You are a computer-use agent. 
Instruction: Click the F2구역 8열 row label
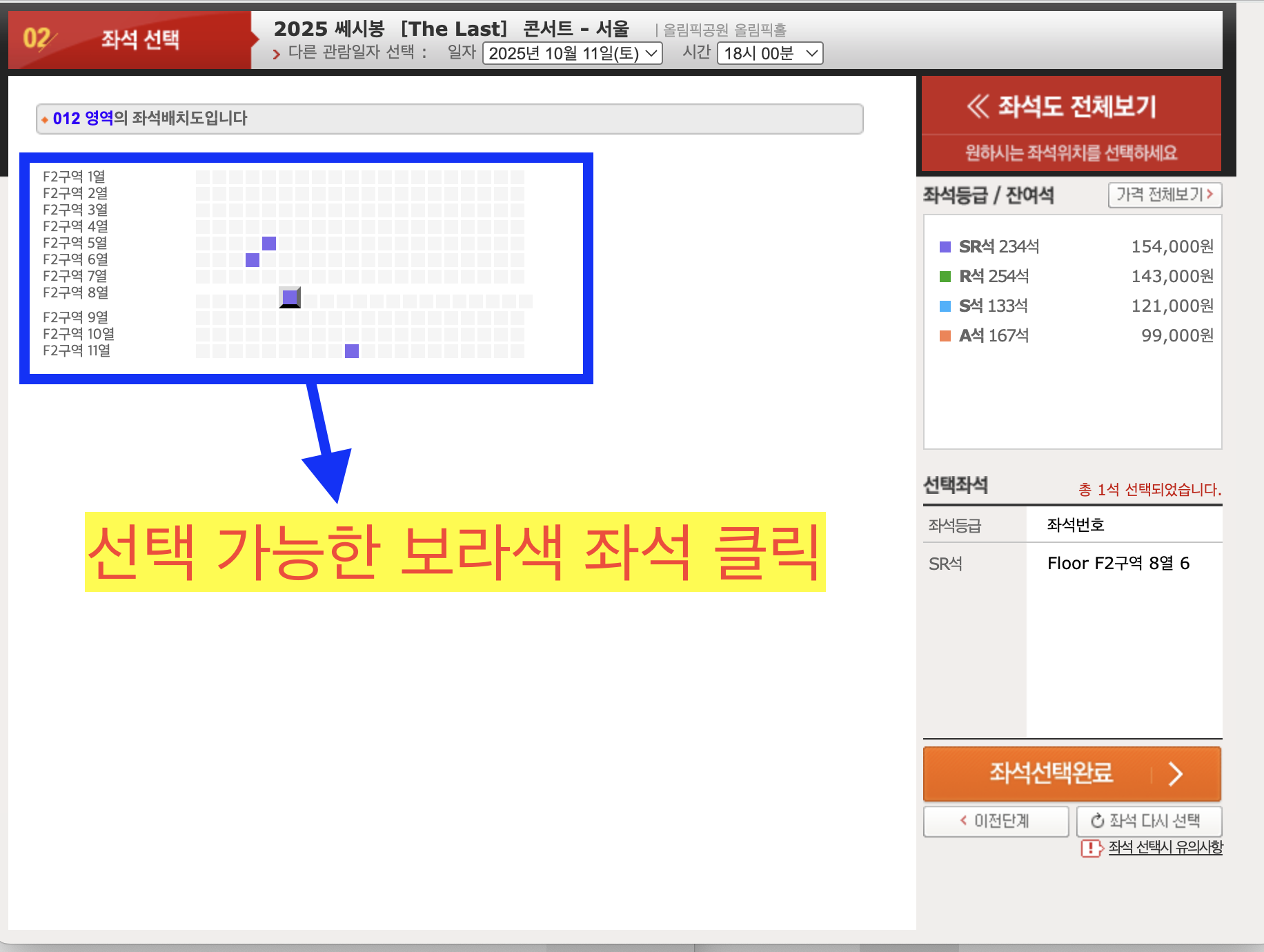click(75, 292)
